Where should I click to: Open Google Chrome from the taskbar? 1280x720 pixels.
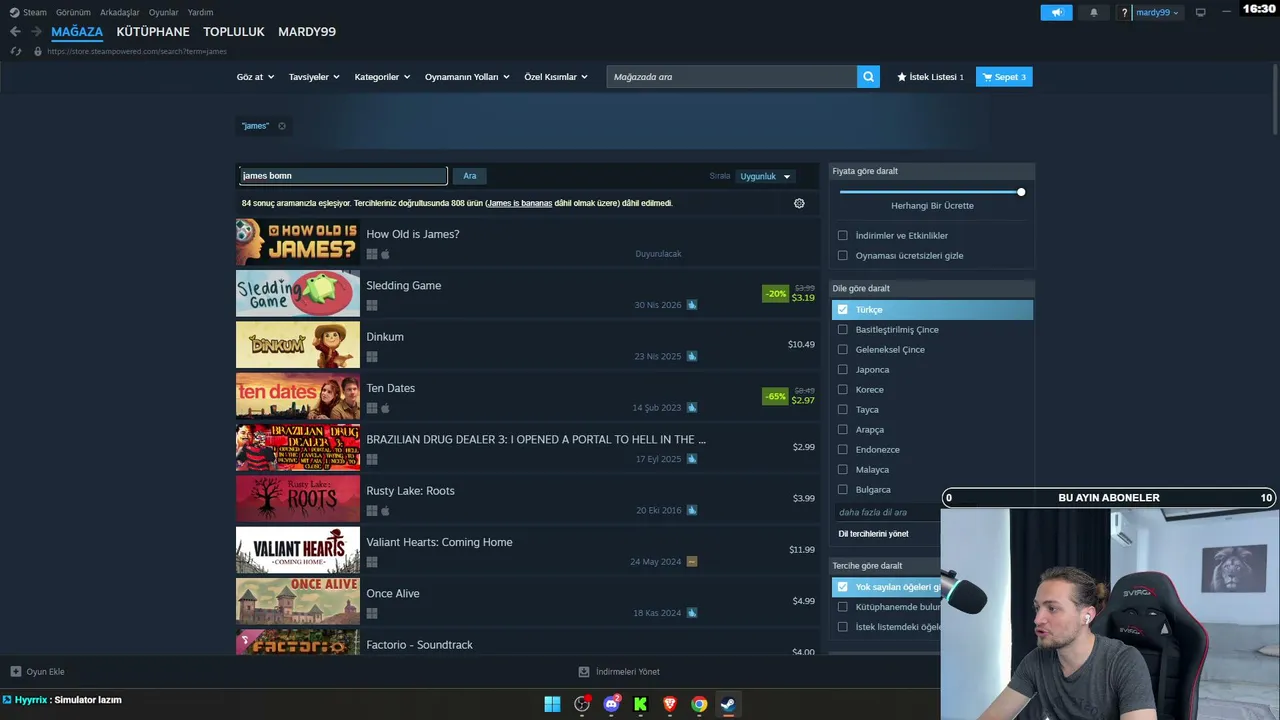click(x=699, y=704)
